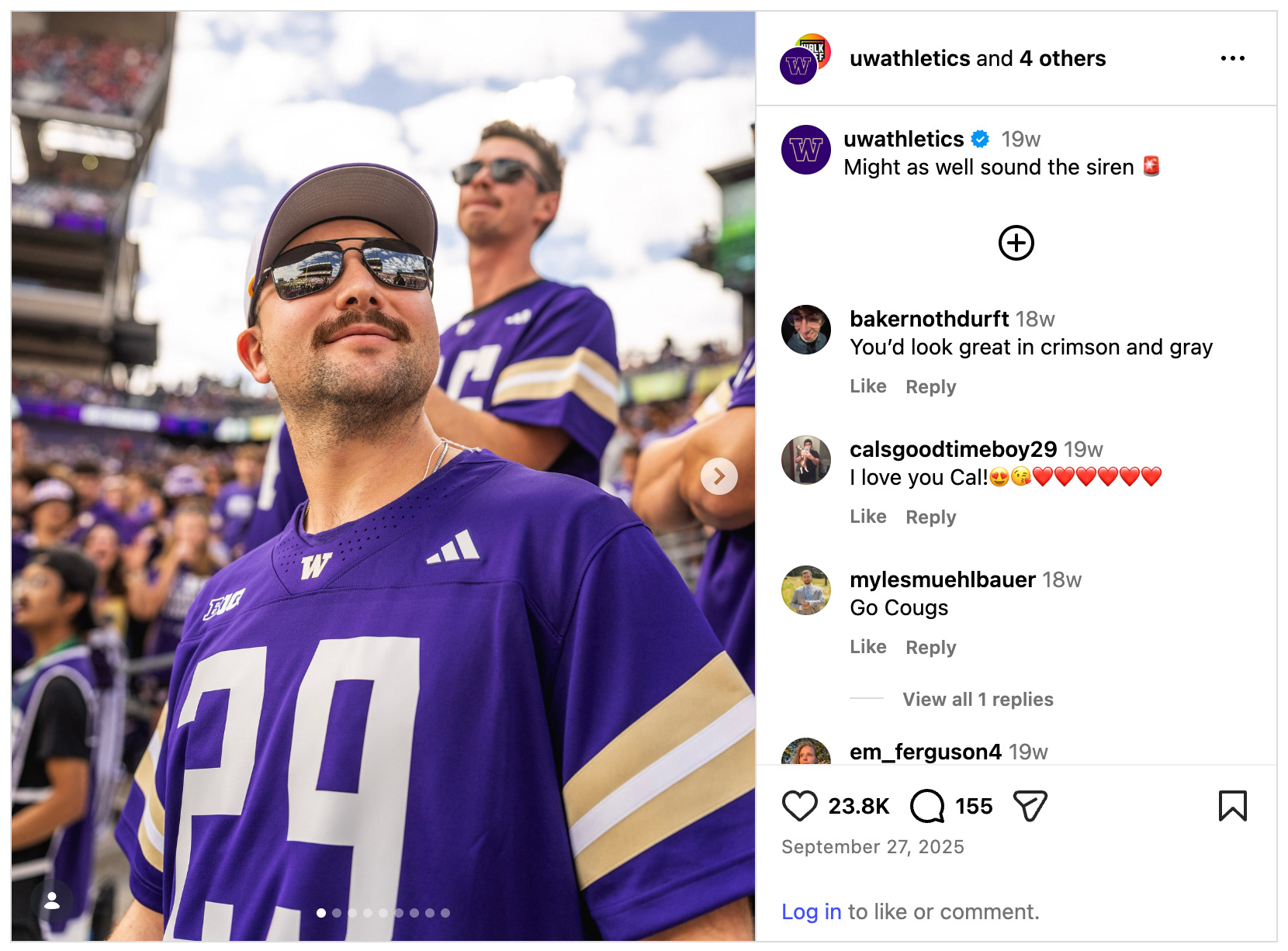Show tagged people with the person icon
Screen dimensions: 1288x951
coord(52,901)
